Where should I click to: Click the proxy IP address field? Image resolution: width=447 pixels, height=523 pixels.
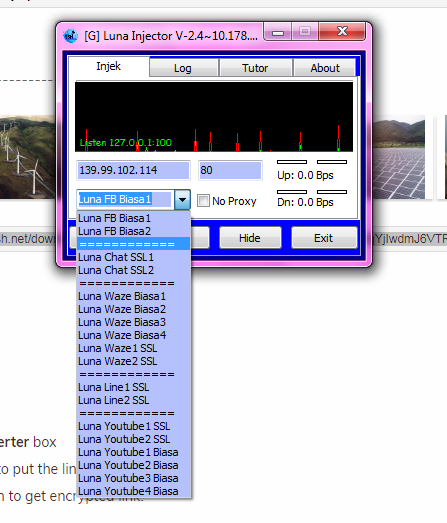(x=133, y=170)
